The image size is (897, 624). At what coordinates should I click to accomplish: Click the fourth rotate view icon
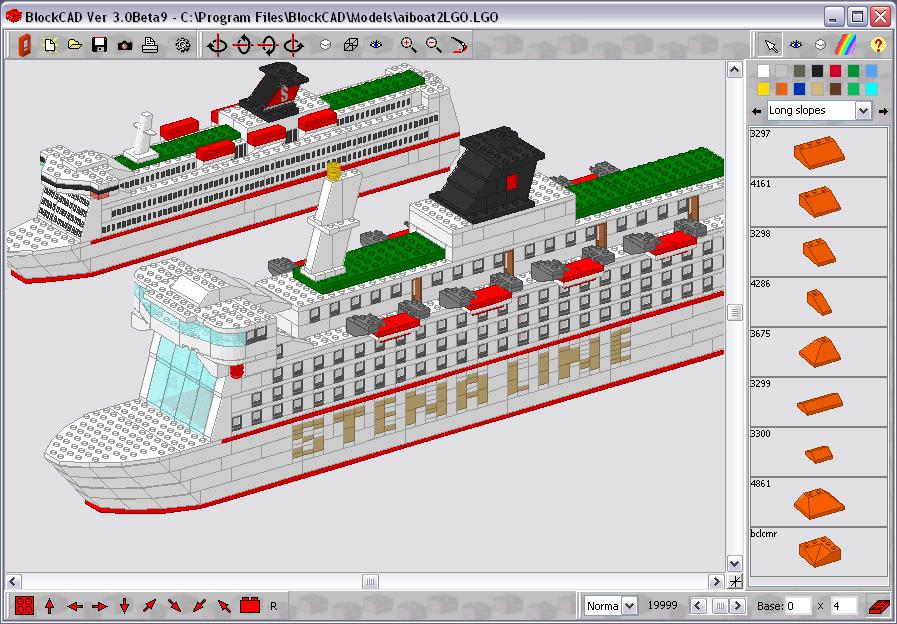point(293,45)
